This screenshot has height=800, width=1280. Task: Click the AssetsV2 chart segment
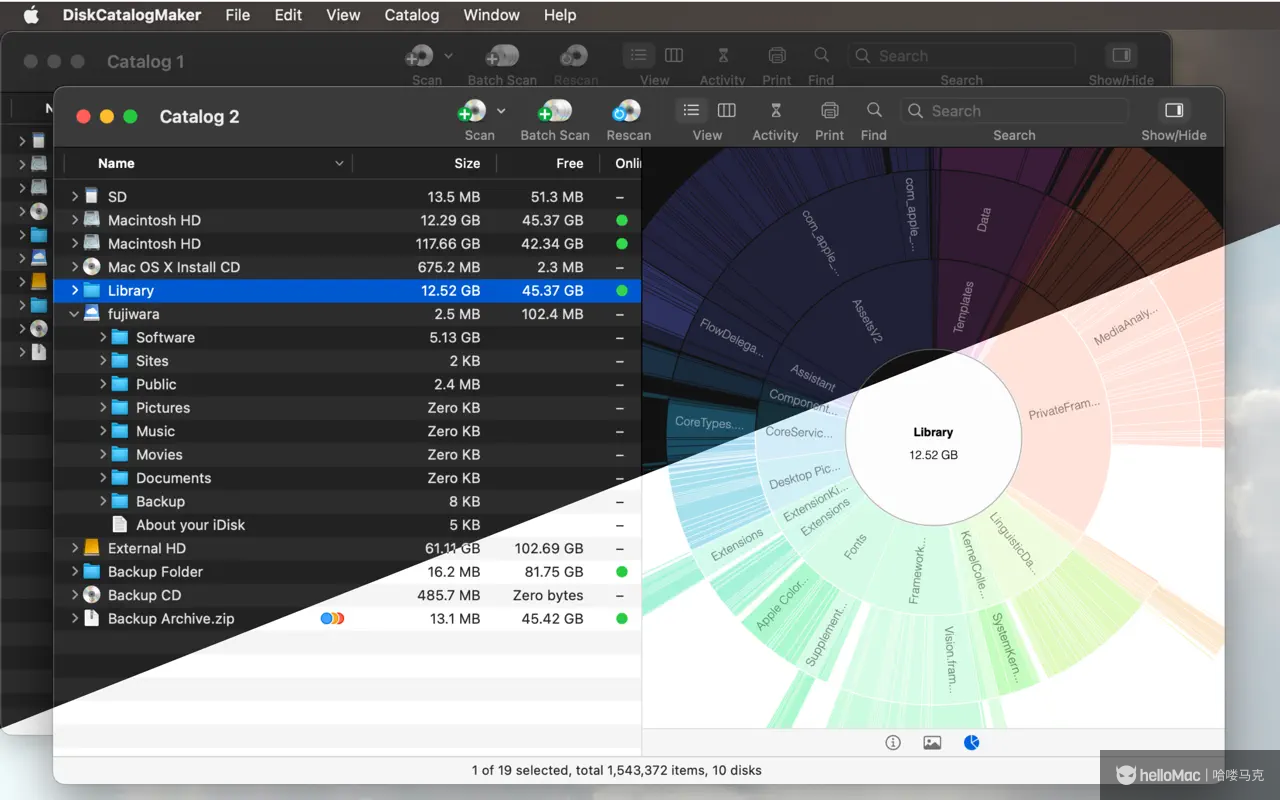868,321
